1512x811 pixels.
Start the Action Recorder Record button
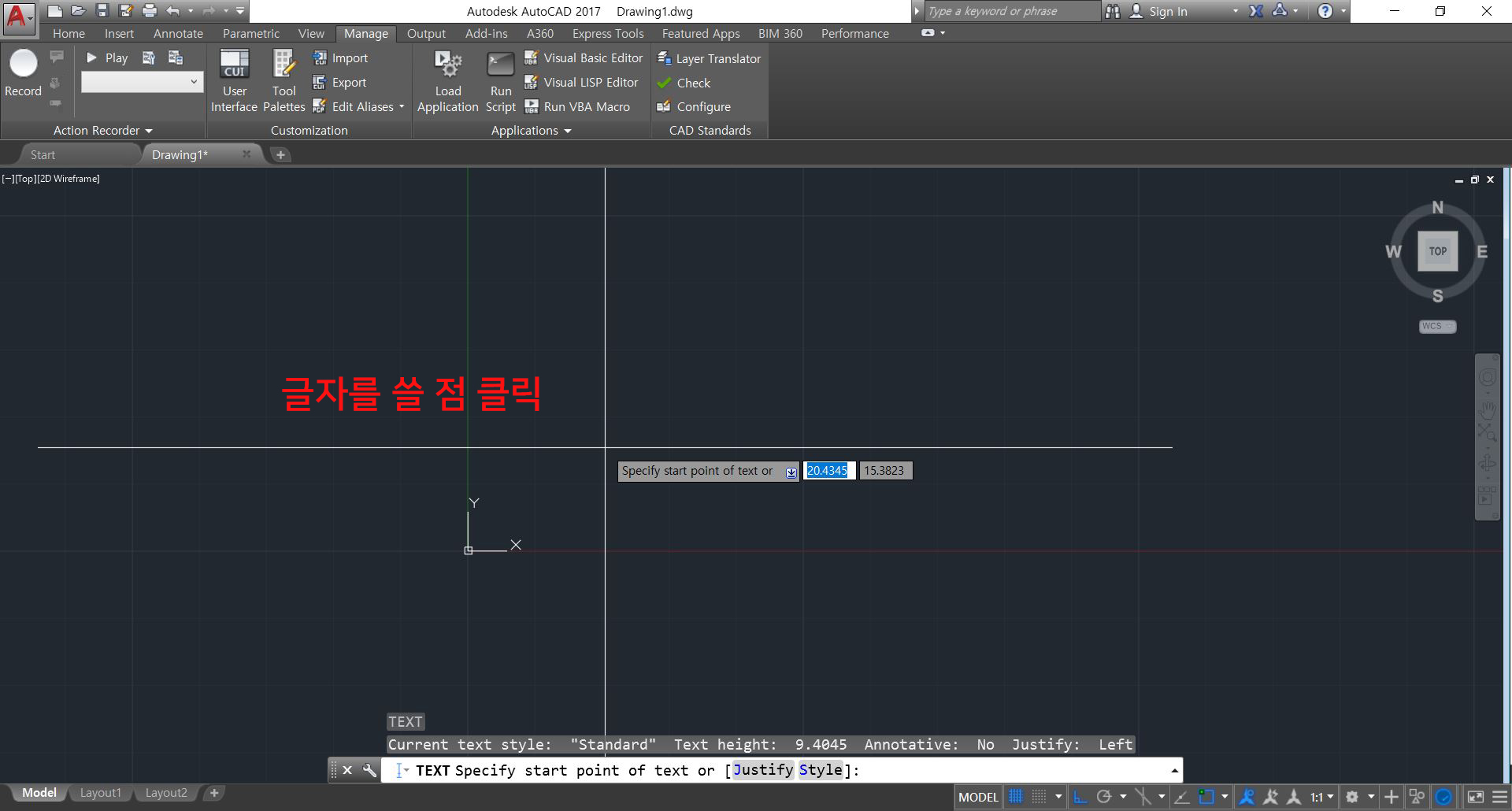pyautogui.click(x=23, y=73)
